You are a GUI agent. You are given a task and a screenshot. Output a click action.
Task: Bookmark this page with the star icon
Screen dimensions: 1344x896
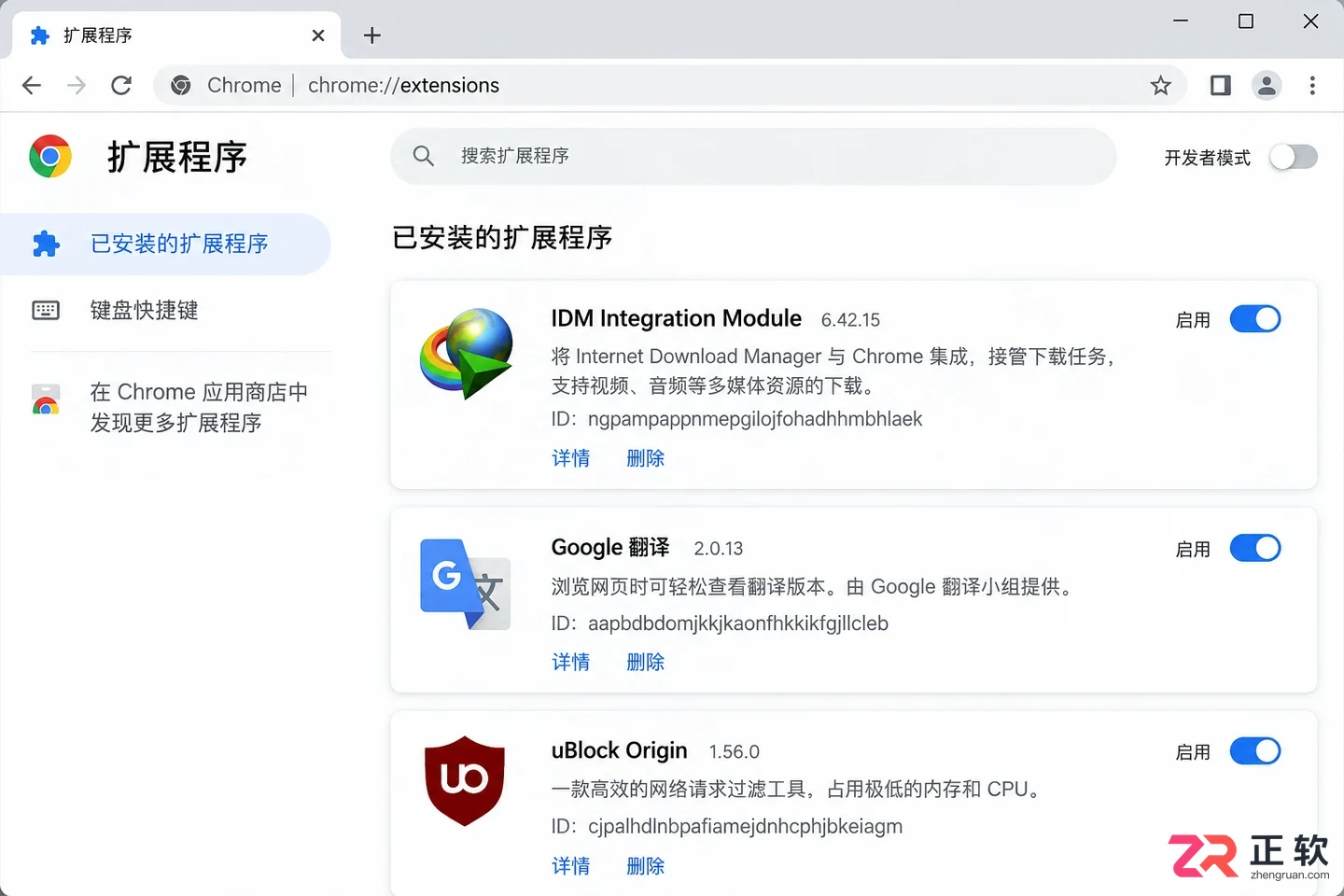coord(1160,86)
